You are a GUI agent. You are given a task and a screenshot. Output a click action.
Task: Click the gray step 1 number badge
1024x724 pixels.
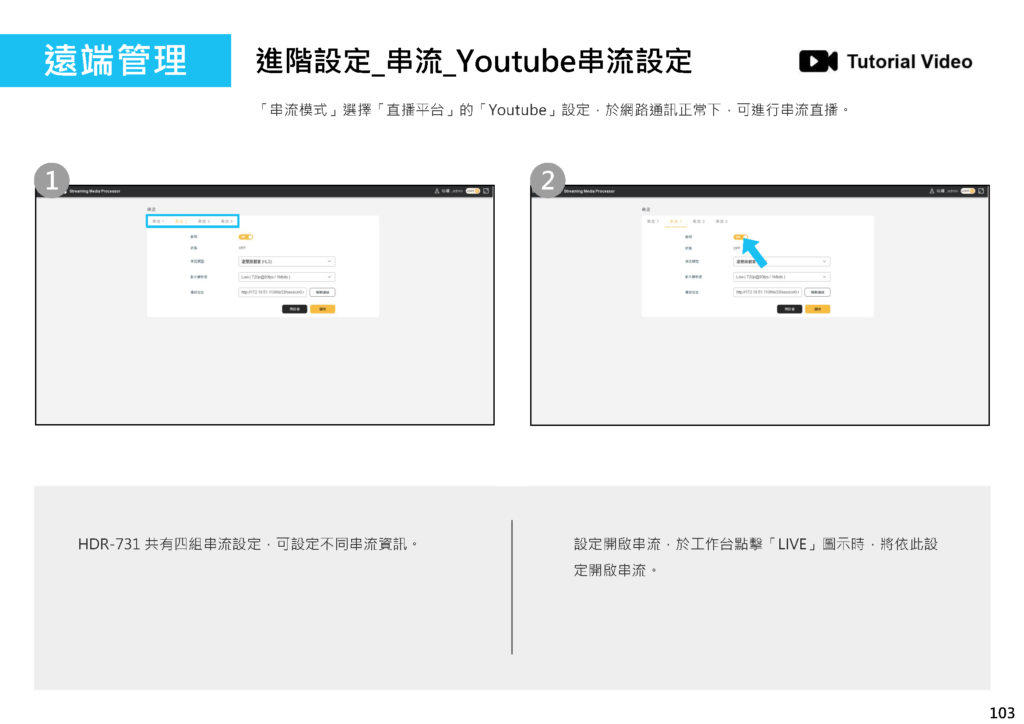(51, 180)
